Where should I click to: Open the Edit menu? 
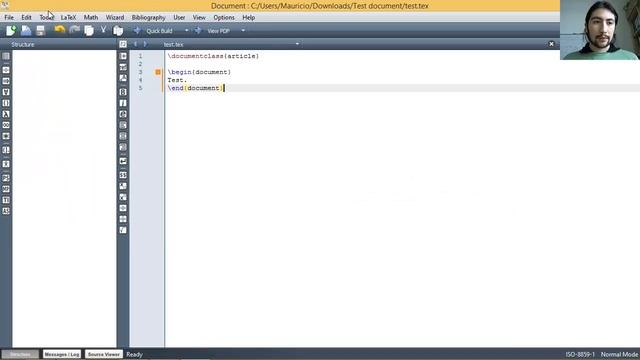(x=27, y=18)
